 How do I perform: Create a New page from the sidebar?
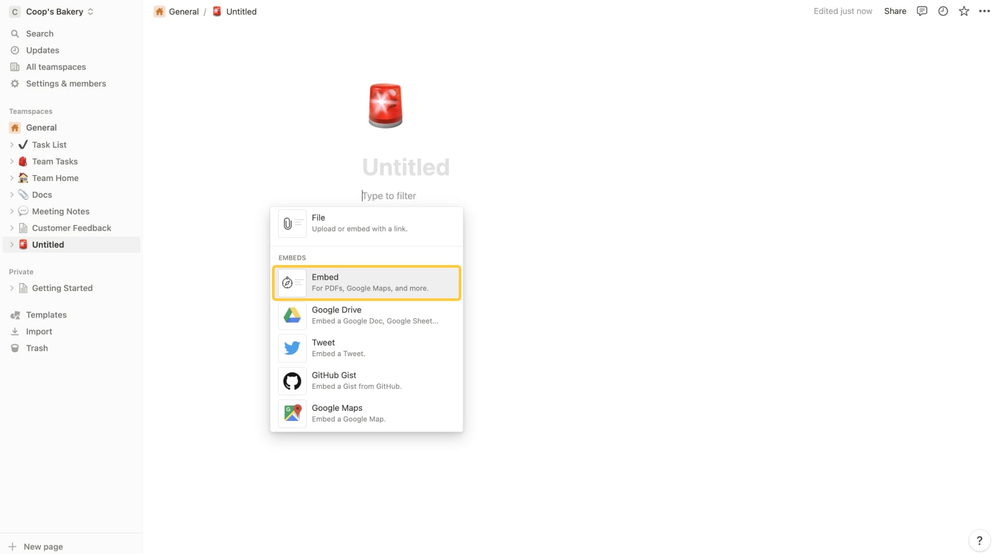coord(42,547)
